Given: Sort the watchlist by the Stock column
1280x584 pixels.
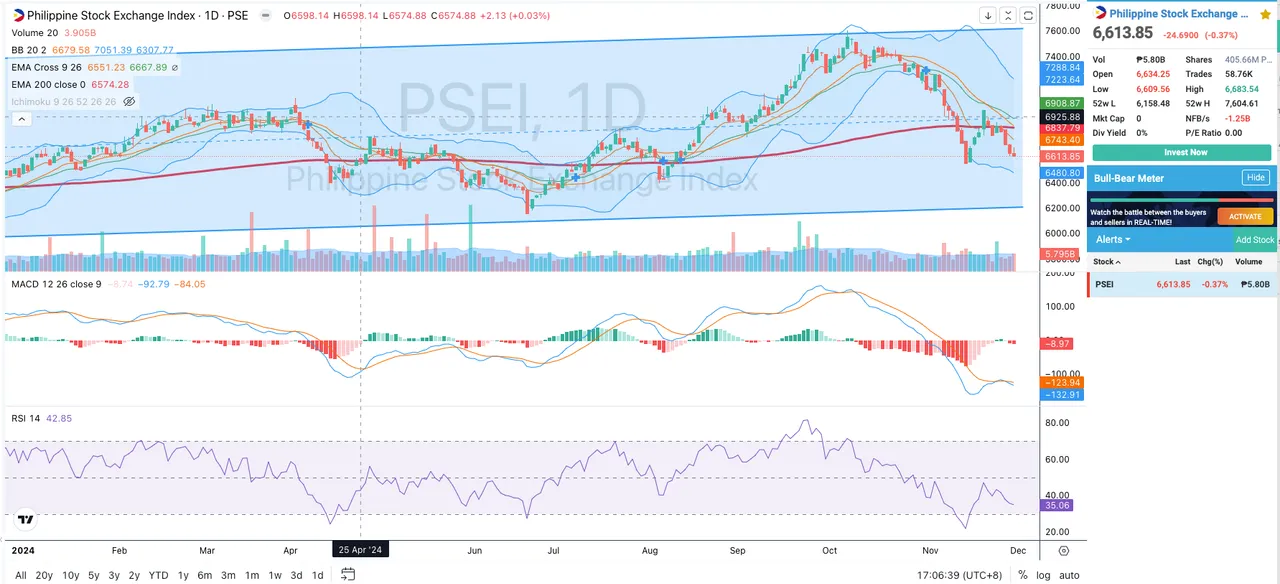Looking at the screenshot, I should click(x=1106, y=262).
